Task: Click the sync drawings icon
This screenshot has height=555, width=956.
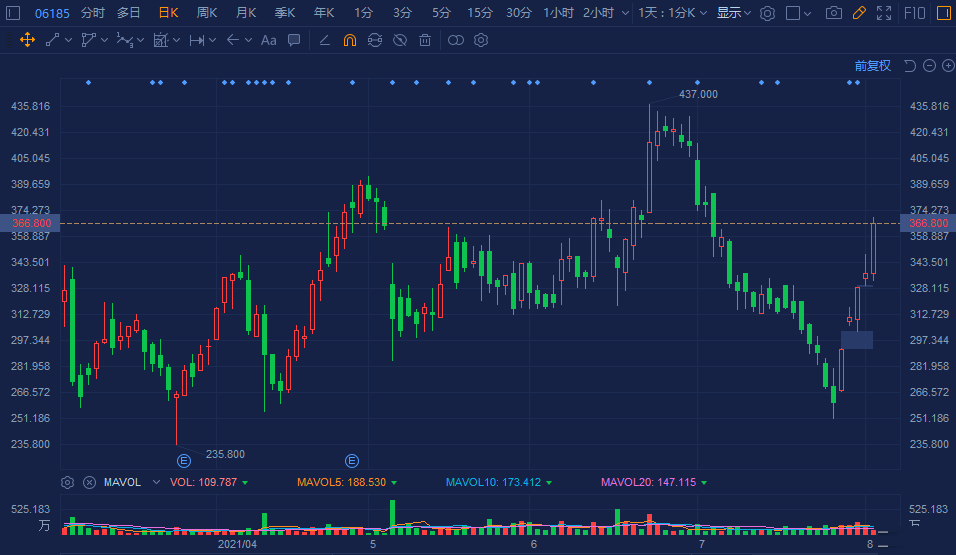Action: point(375,40)
